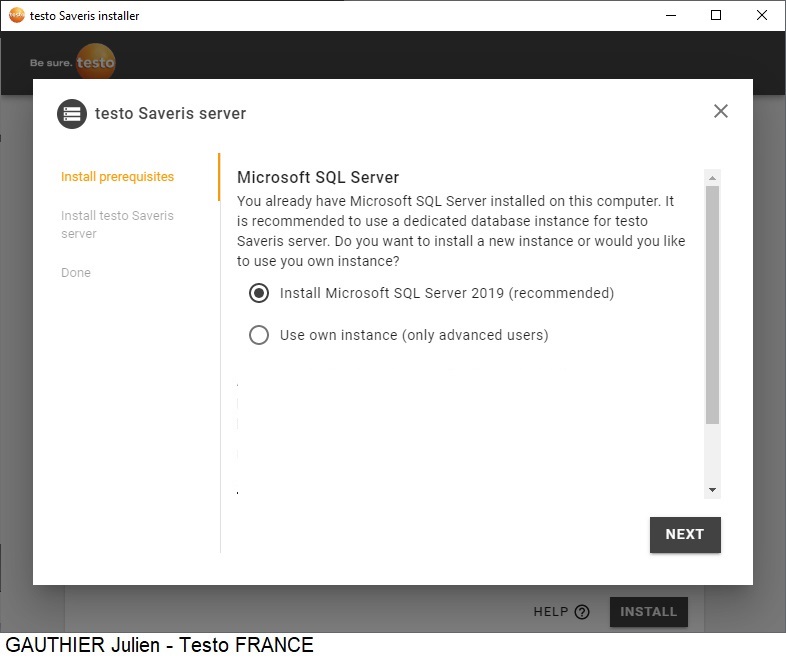Click the testo Saveris server dialog title

pyautogui.click(x=170, y=114)
